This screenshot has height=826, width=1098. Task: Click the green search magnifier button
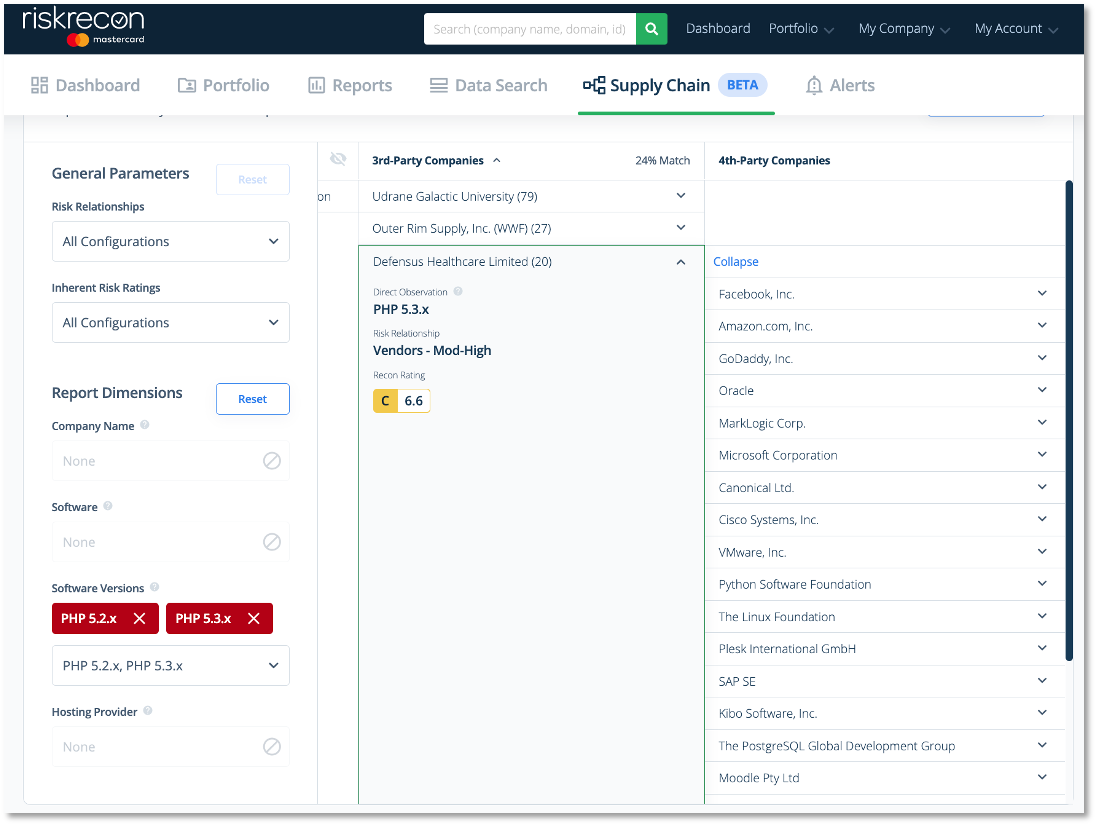coord(651,29)
